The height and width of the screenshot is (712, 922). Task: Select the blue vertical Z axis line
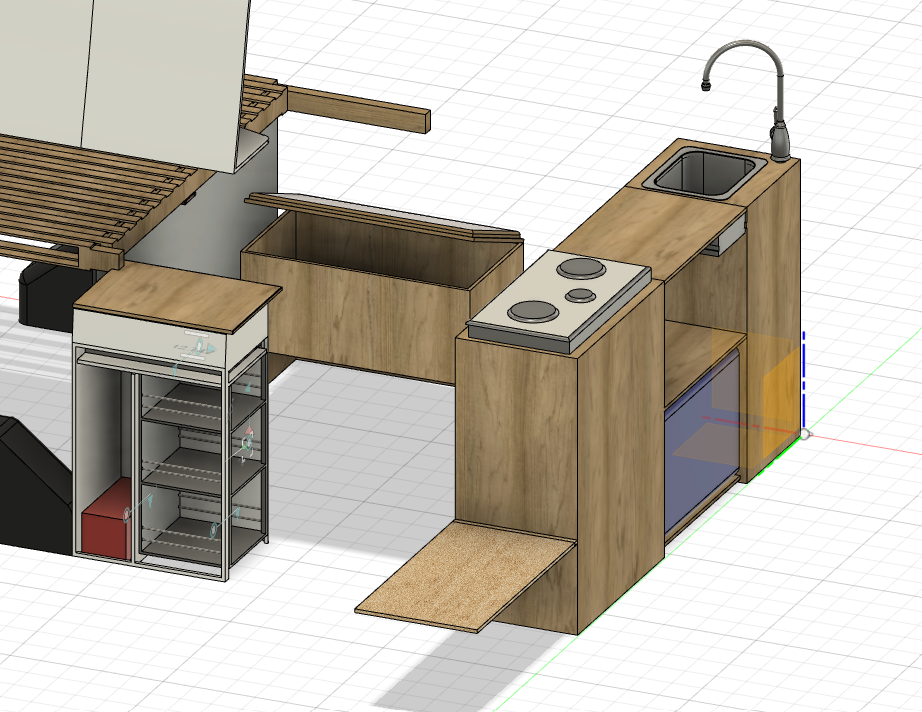[x=804, y=380]
